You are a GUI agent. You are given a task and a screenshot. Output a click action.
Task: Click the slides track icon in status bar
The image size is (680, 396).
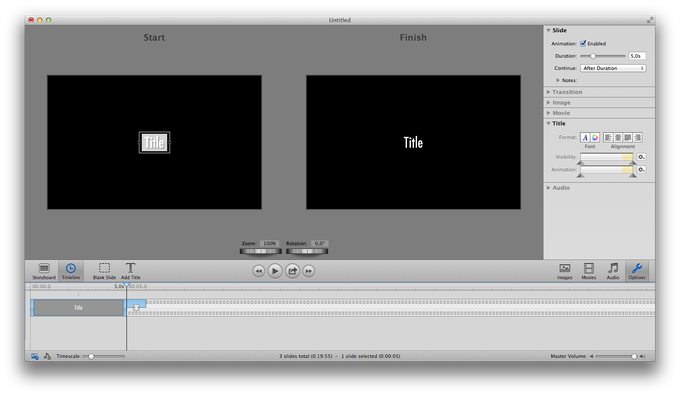pyautogui.click(x=35, y=356)
